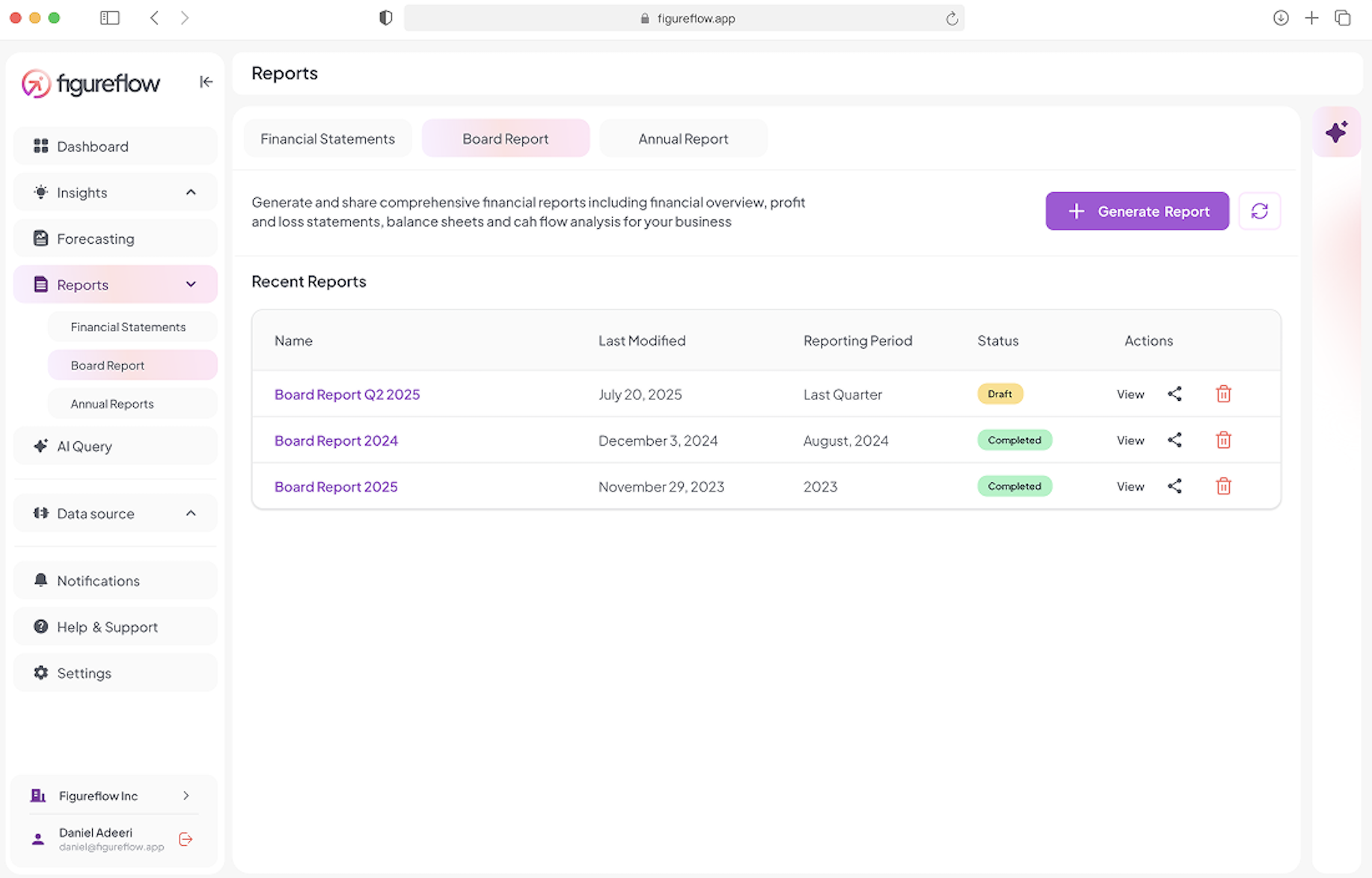Open the Board Report 2024 link
This screenshot has height=878, width=1372.
pos(336,440)
